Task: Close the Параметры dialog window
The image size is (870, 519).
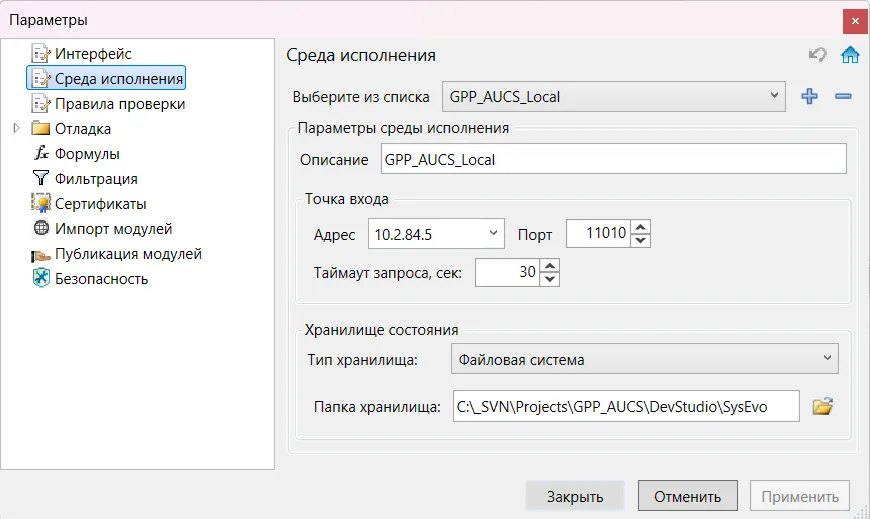Action: [855, 21]
